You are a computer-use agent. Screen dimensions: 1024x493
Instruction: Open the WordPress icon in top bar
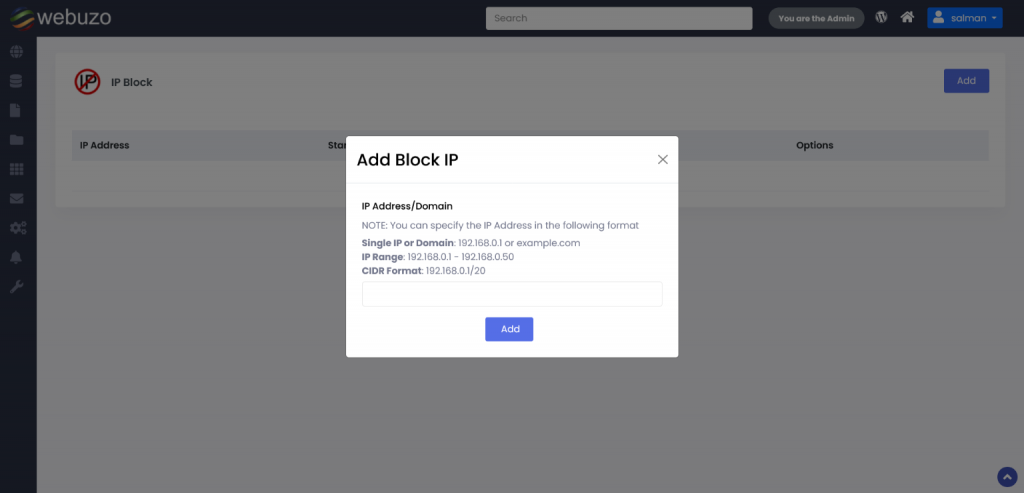click(881, 17)
